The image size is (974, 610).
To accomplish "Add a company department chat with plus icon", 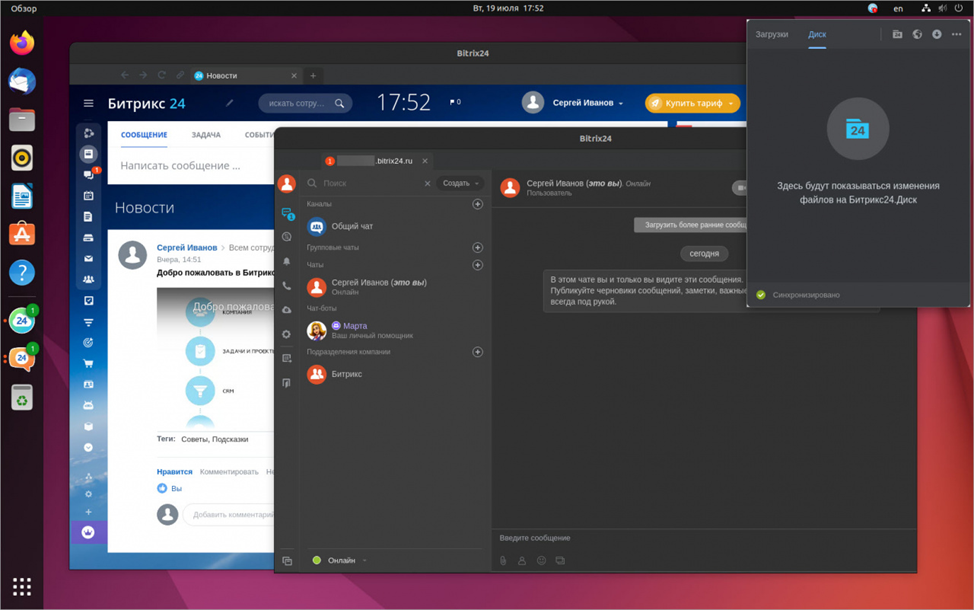I will (x=477, y=352).
